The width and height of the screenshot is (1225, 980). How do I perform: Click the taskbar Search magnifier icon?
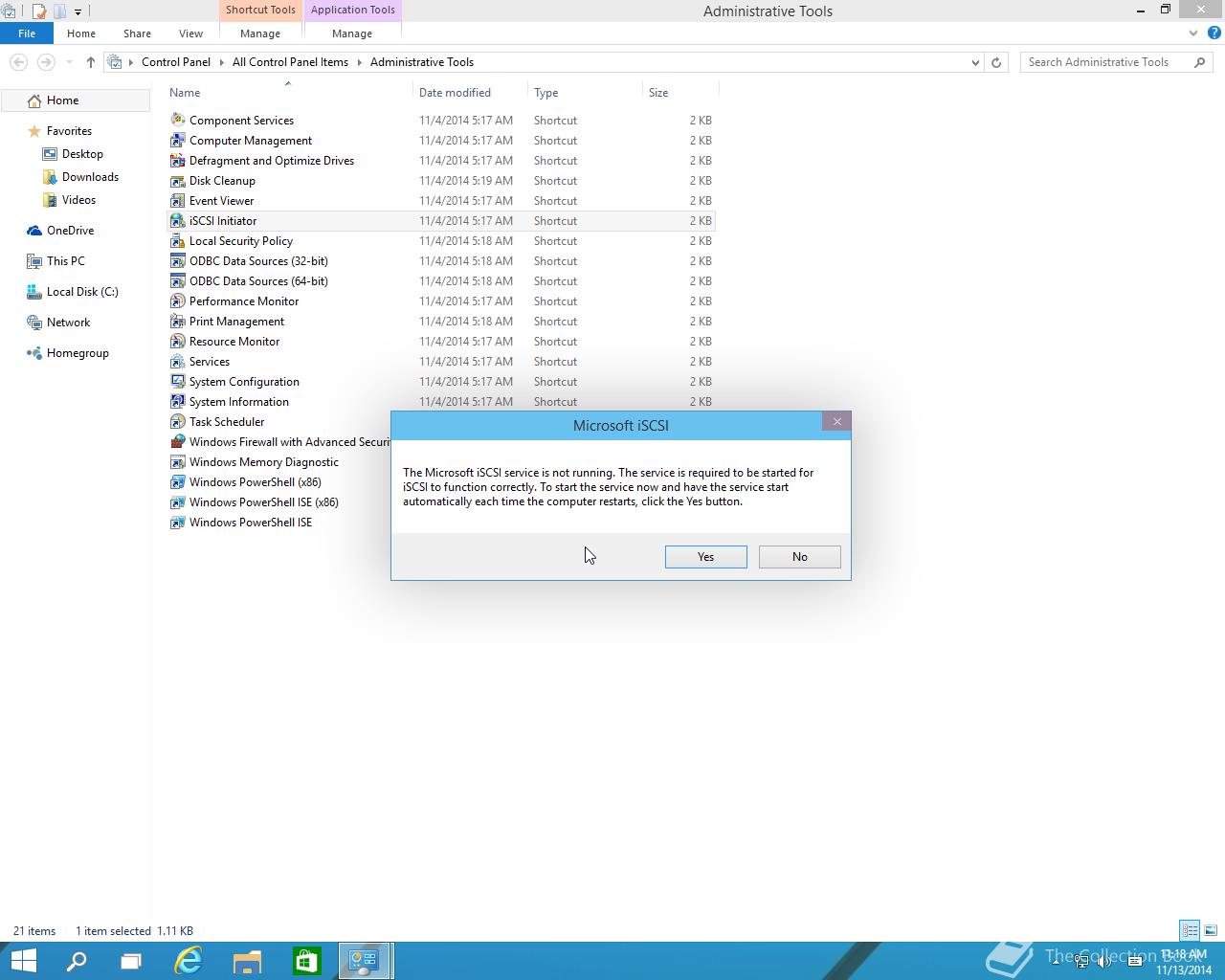[77, 961]
